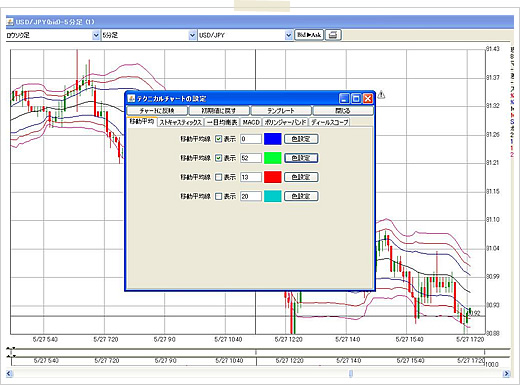Switch to the MACD tab
The image size is (520, 385).
pyautogui.click(x=251, y=122)
